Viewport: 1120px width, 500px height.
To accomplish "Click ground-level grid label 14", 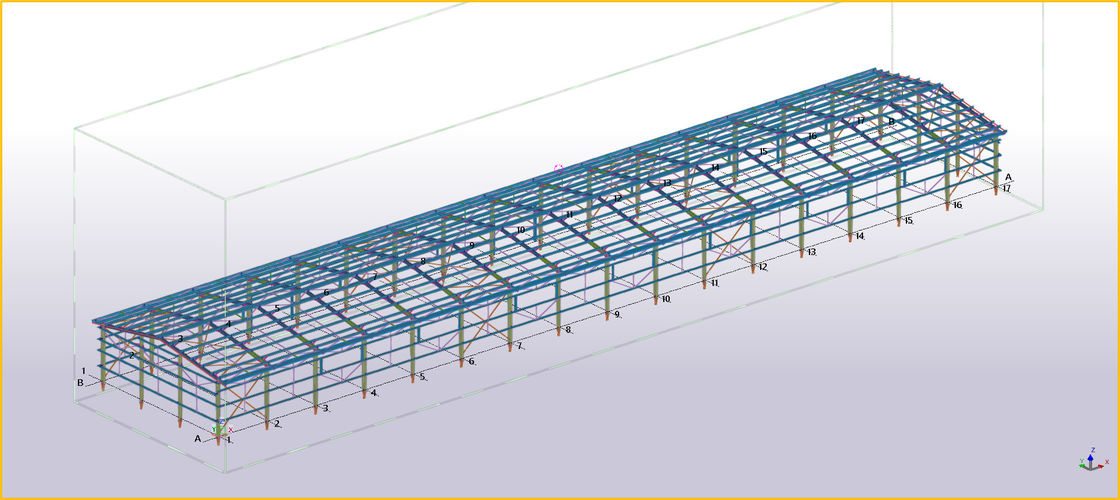I will [859, 237].
